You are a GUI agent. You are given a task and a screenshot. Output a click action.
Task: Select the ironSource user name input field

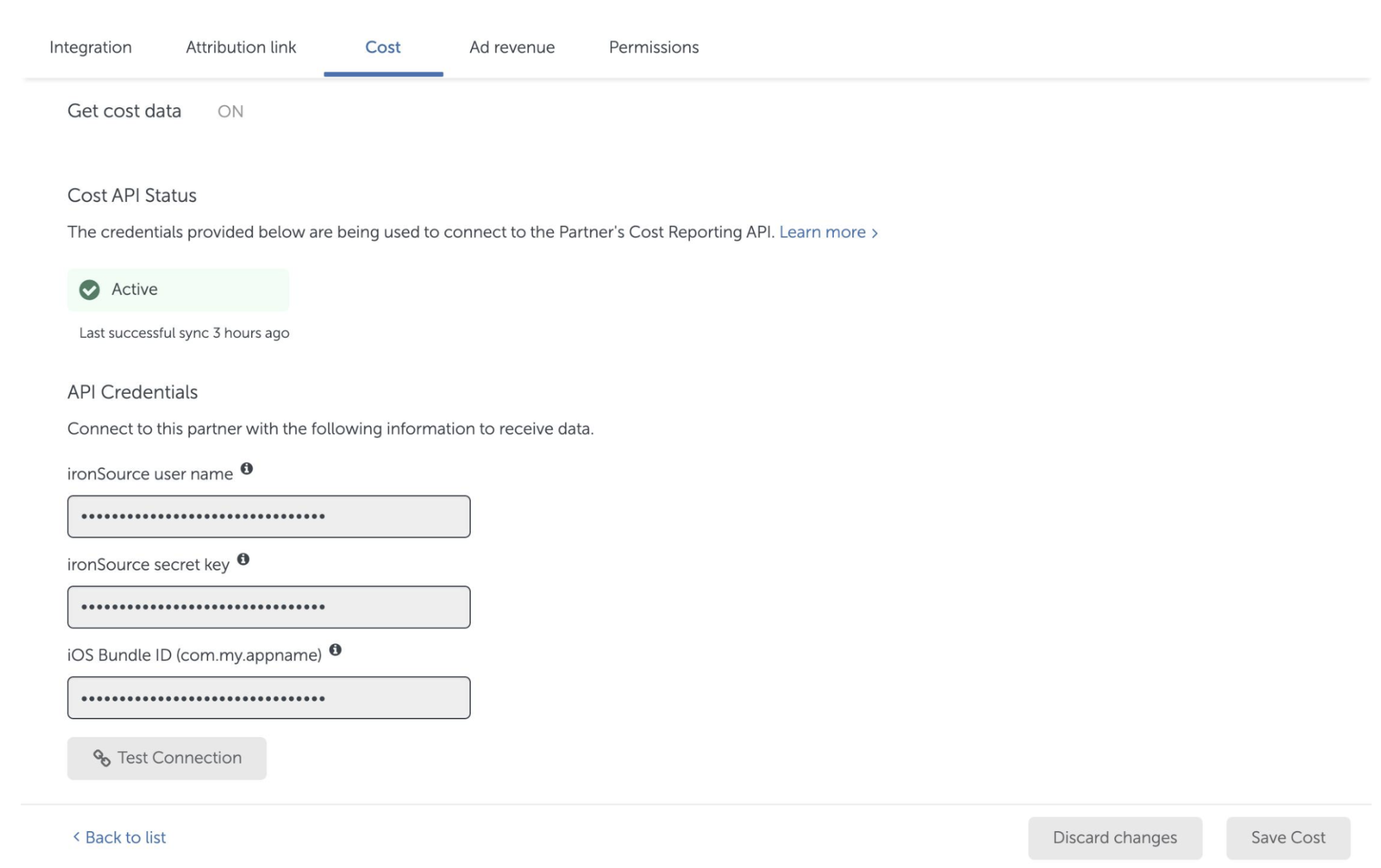[x=267, y=516]
